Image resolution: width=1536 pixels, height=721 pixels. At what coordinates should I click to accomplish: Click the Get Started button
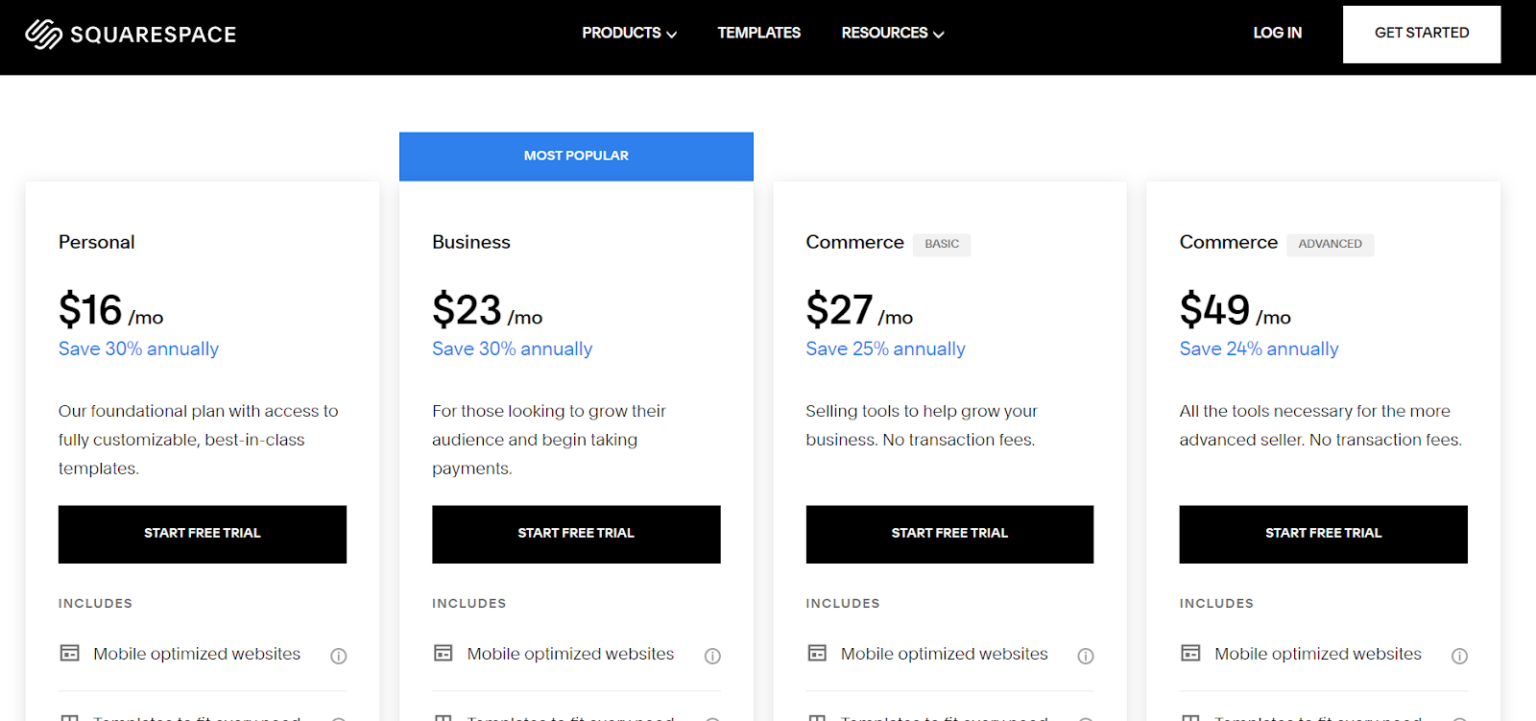coord(1421,33)
